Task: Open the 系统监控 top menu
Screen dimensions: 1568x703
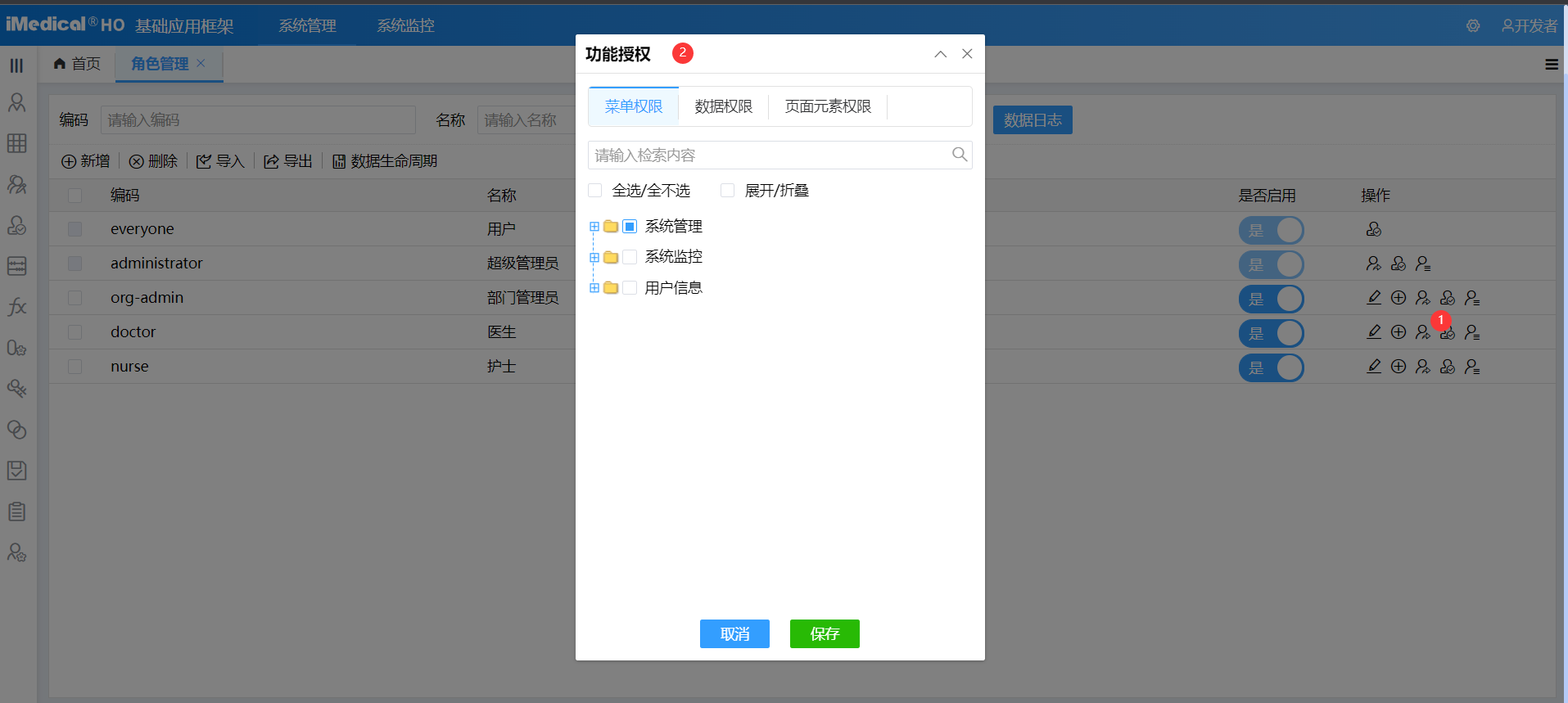Action: tap(405, 26)
